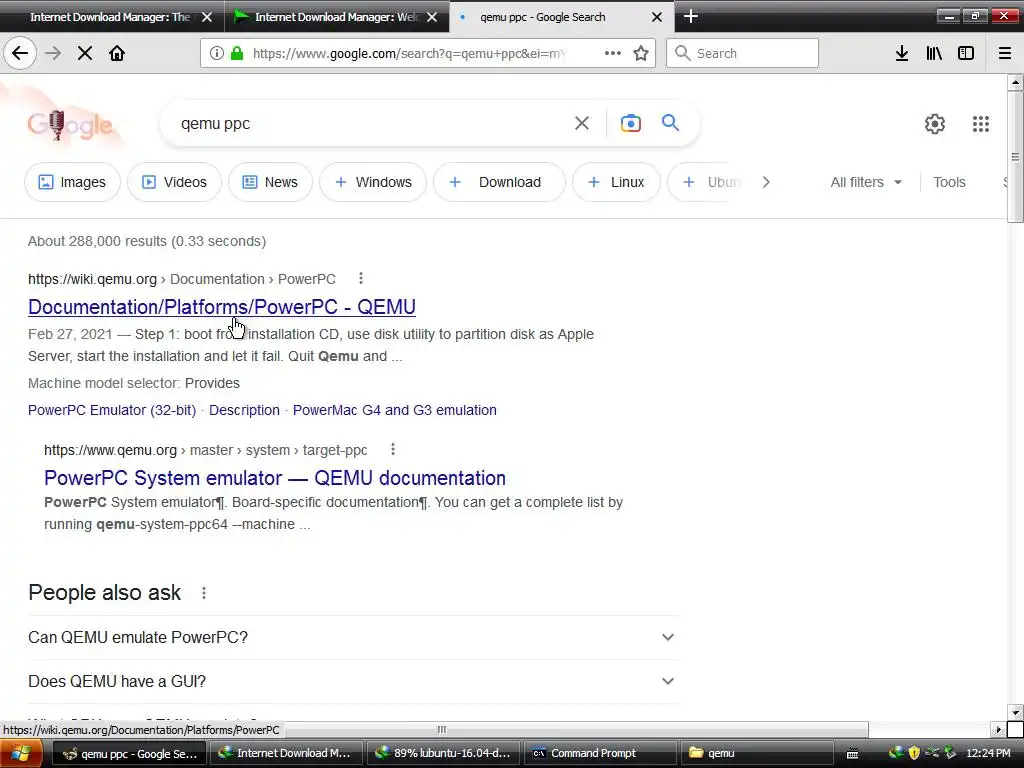This screenshot has height=768, width=1024.
Task: Add Linux to search query
Action: [616, 182]
